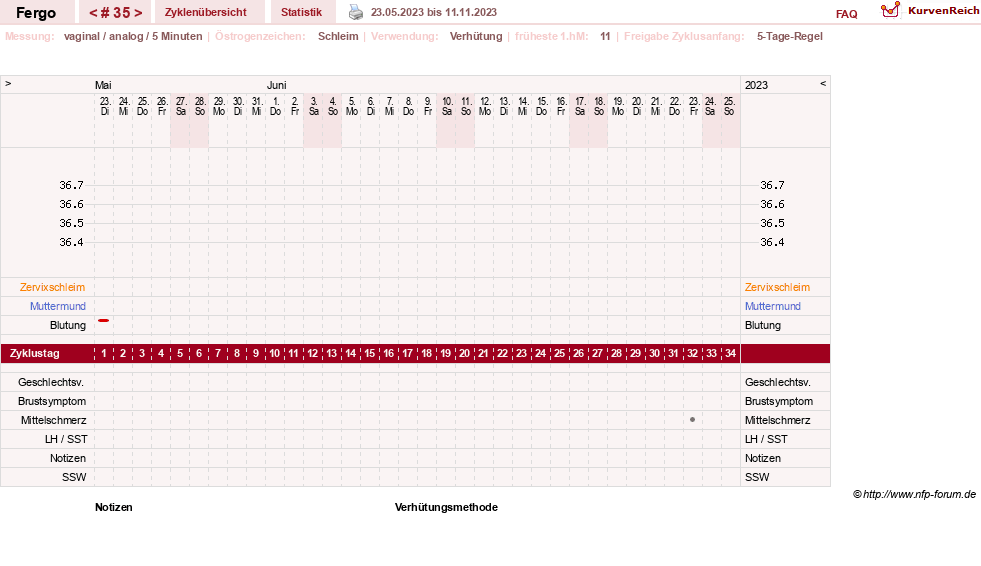Click cycle day 34 in Zyklustag row
981x566 pixels.
click(730, 353)
